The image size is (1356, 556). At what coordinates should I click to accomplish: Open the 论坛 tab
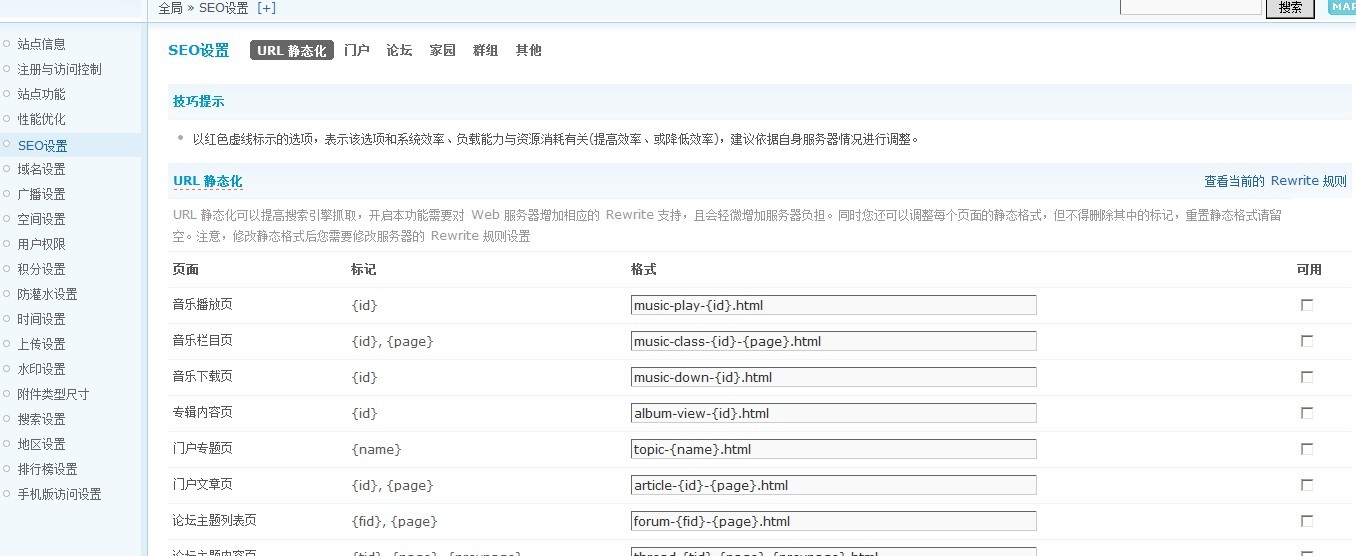coord(399,50)
